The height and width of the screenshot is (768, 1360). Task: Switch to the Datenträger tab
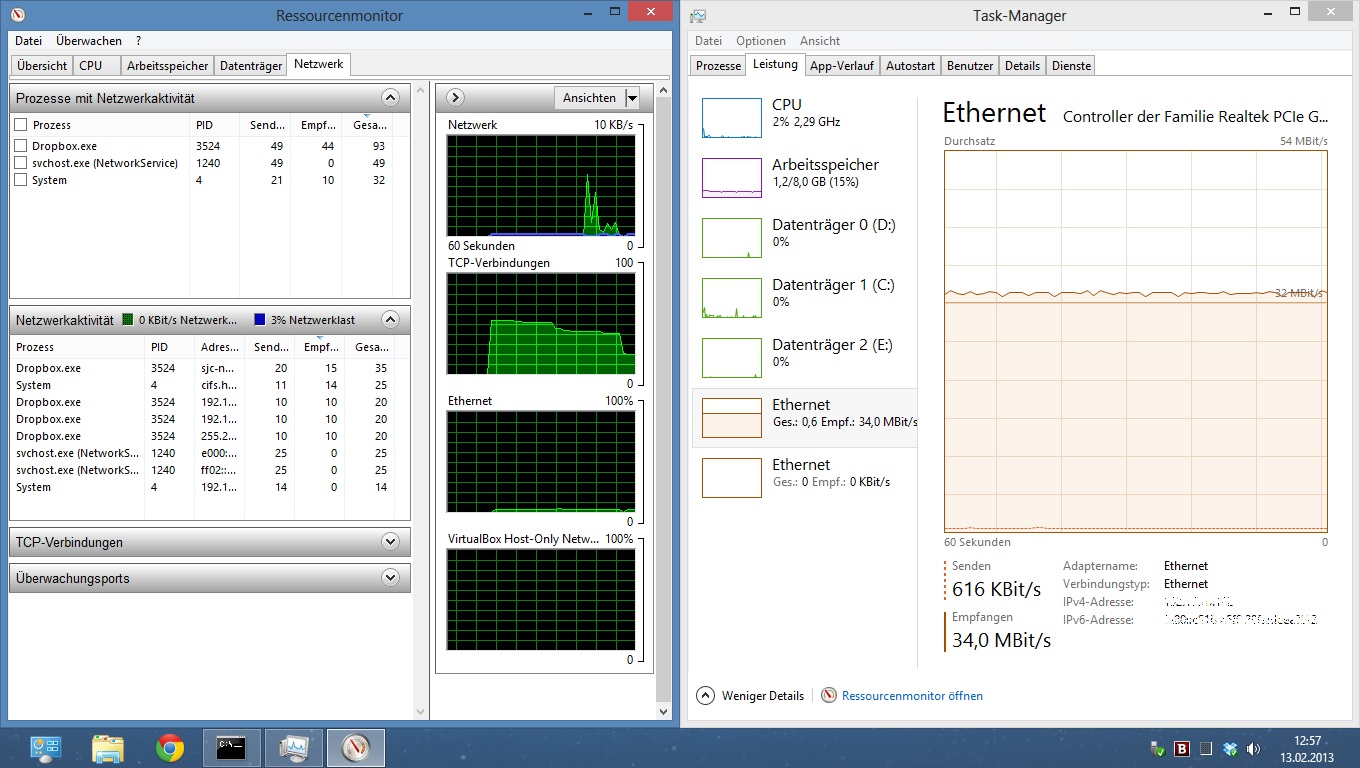click(251, 65)
